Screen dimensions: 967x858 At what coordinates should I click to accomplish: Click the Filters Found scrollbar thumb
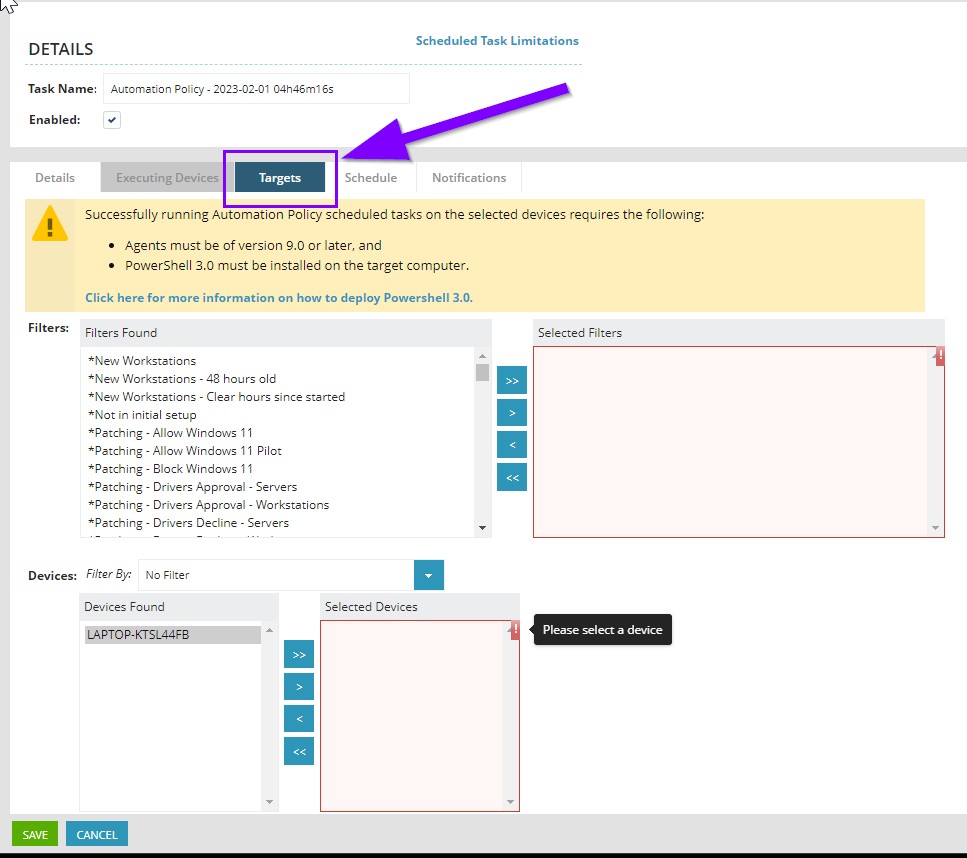(x=482, y=373)
